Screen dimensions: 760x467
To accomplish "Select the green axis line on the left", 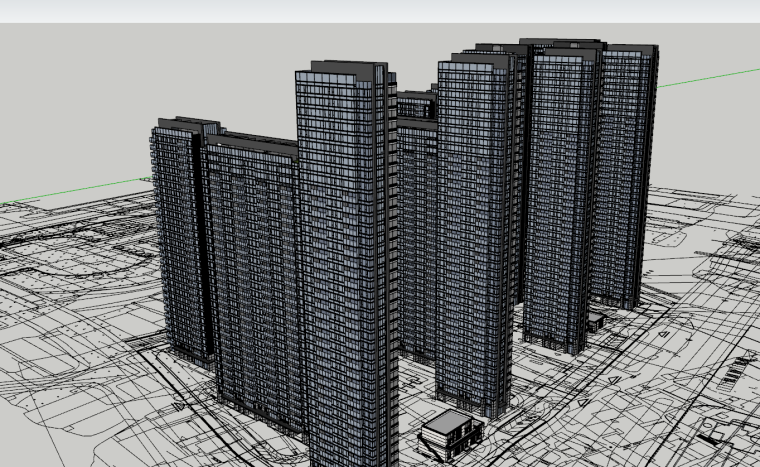I will click(80, 190).
